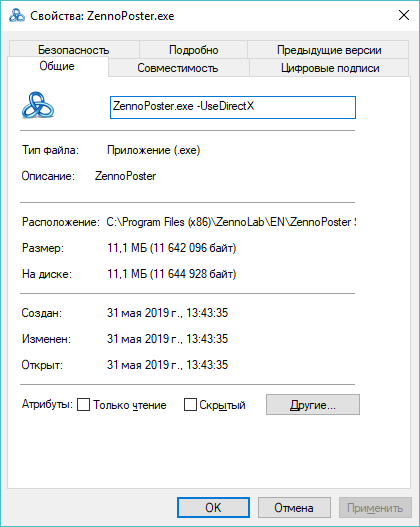The width and height of the screenshot is (420, 527).
Task: Open the Предыдущие версии tab
Action: click(329, 50)
